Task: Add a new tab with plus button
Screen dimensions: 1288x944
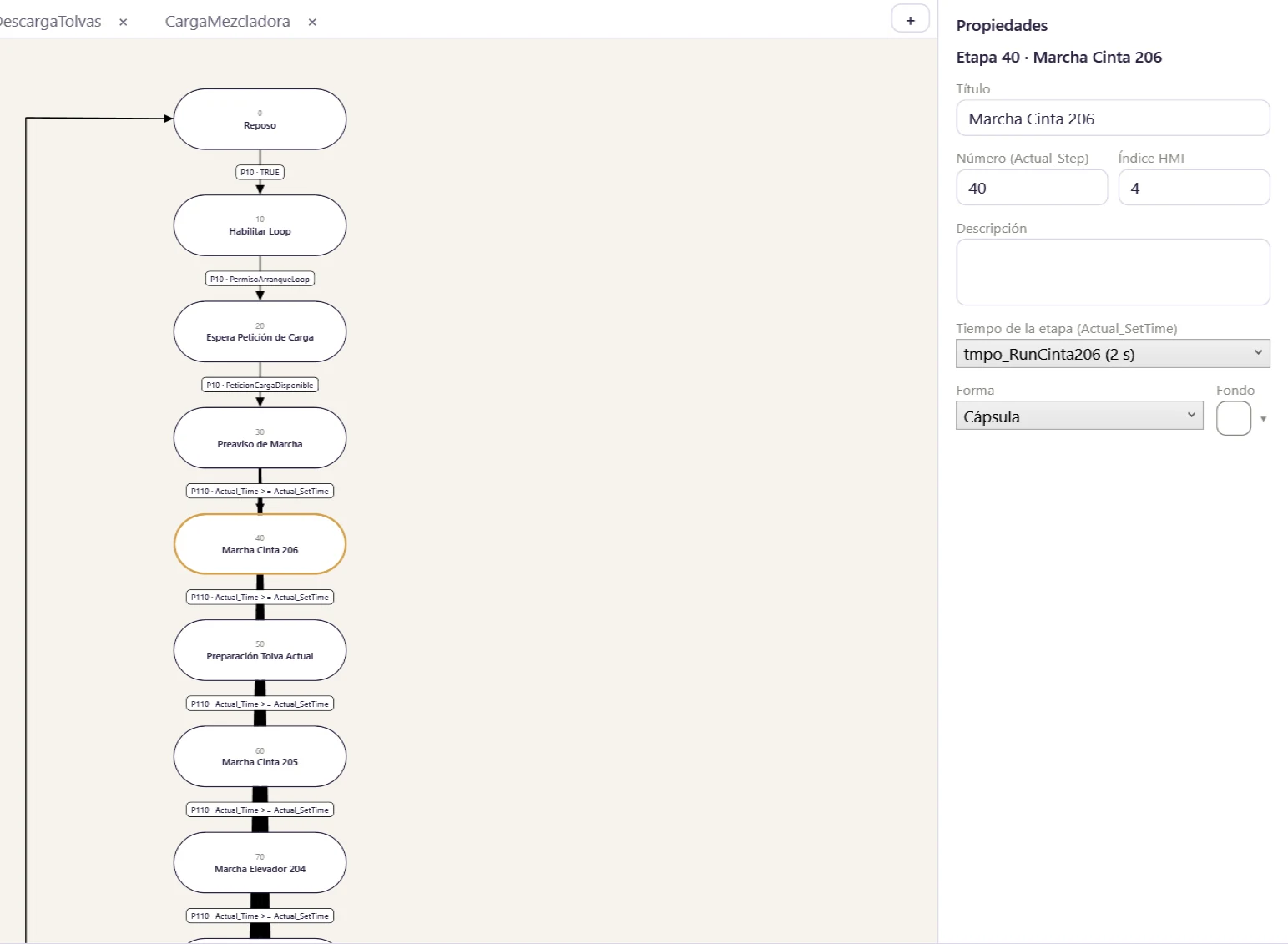Action: [910, 20]
